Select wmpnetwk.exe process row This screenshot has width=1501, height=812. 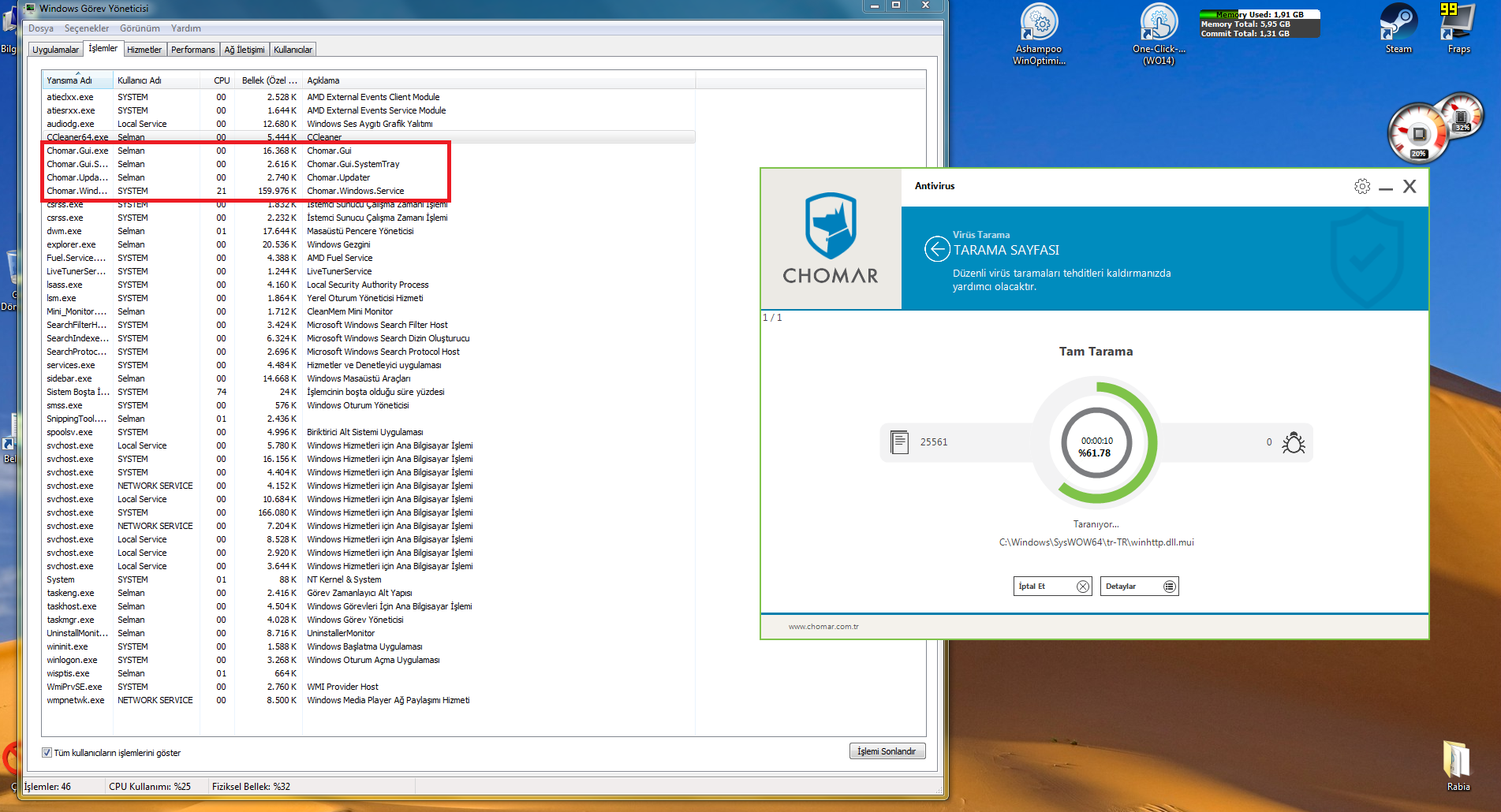pyautogui.click(x=368, y=700)
